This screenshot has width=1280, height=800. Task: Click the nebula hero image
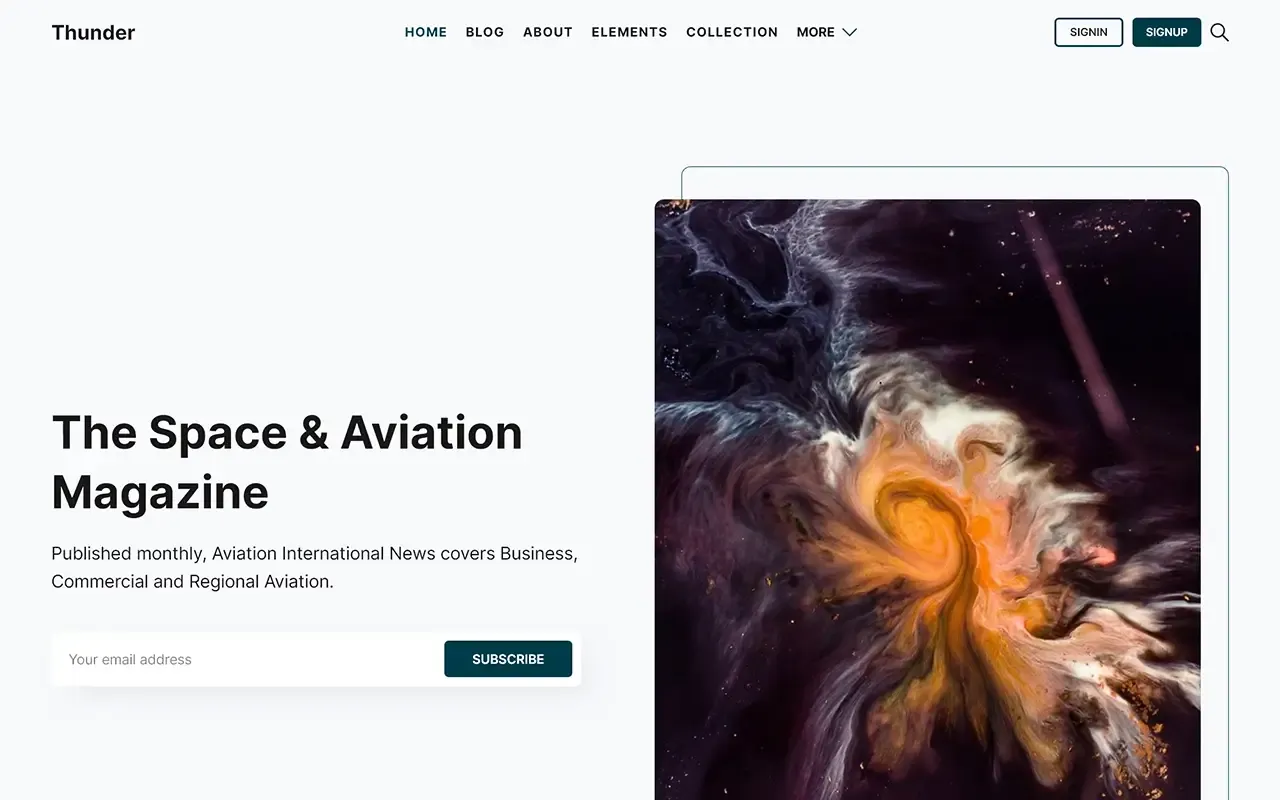pos(927,499)
